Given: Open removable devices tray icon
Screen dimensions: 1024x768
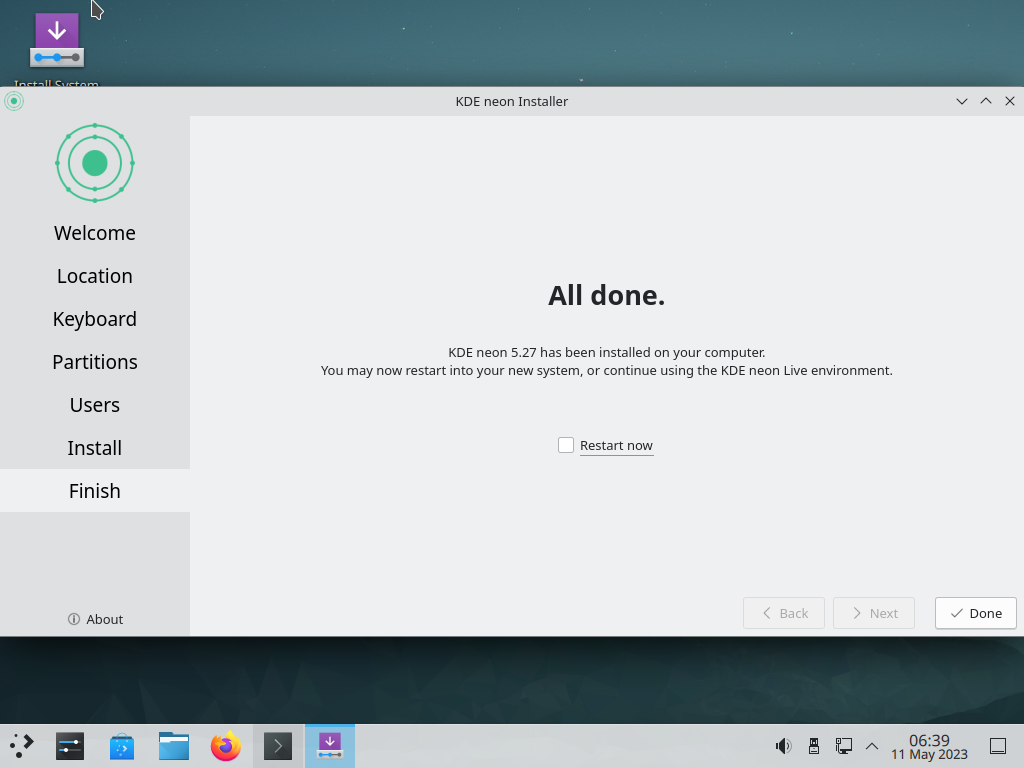Looking at the screenshot, I should tap(814, 746).
